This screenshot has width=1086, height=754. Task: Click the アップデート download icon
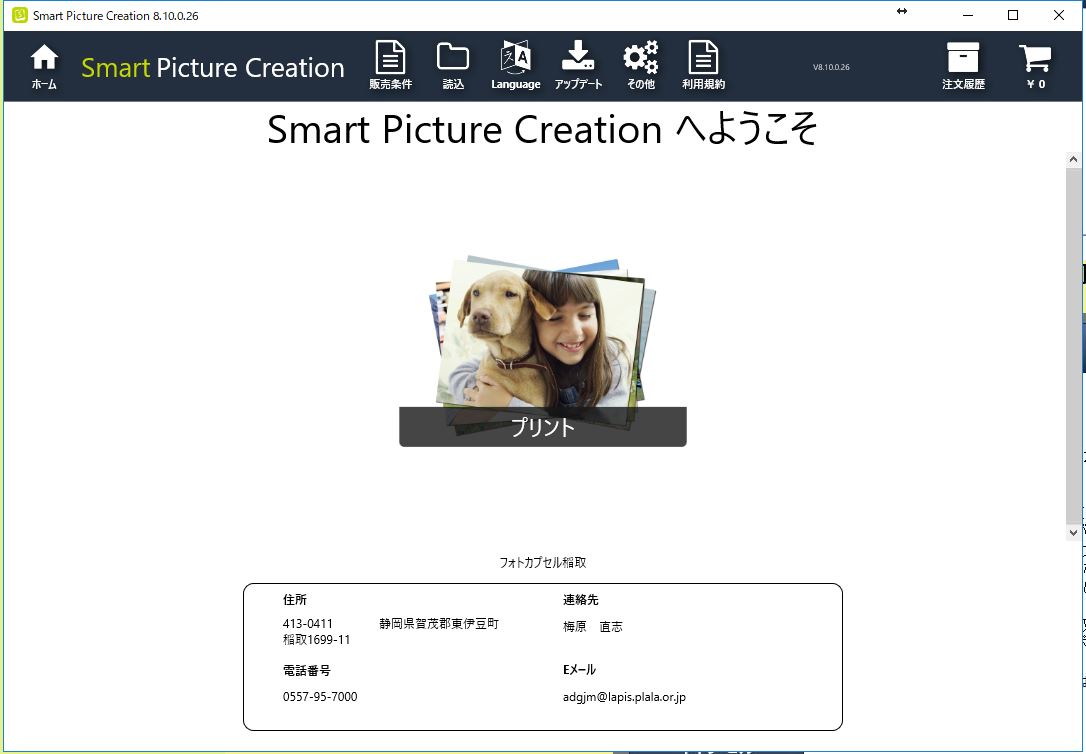pyautogui.click(x=578, y=66)
